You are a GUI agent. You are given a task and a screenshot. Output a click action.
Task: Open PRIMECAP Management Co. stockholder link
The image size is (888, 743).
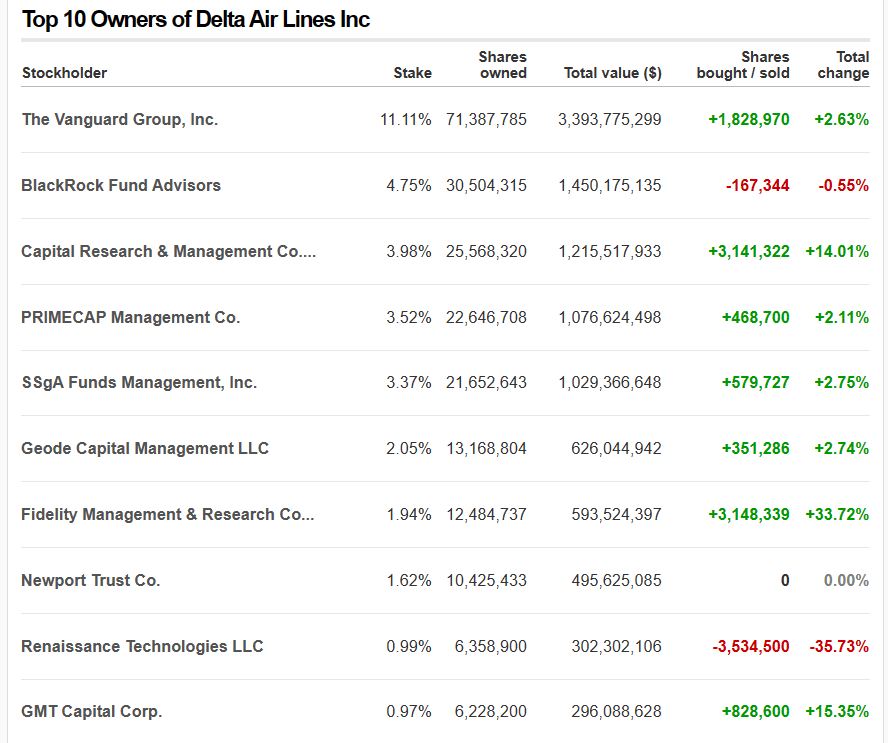click(131, 317)
